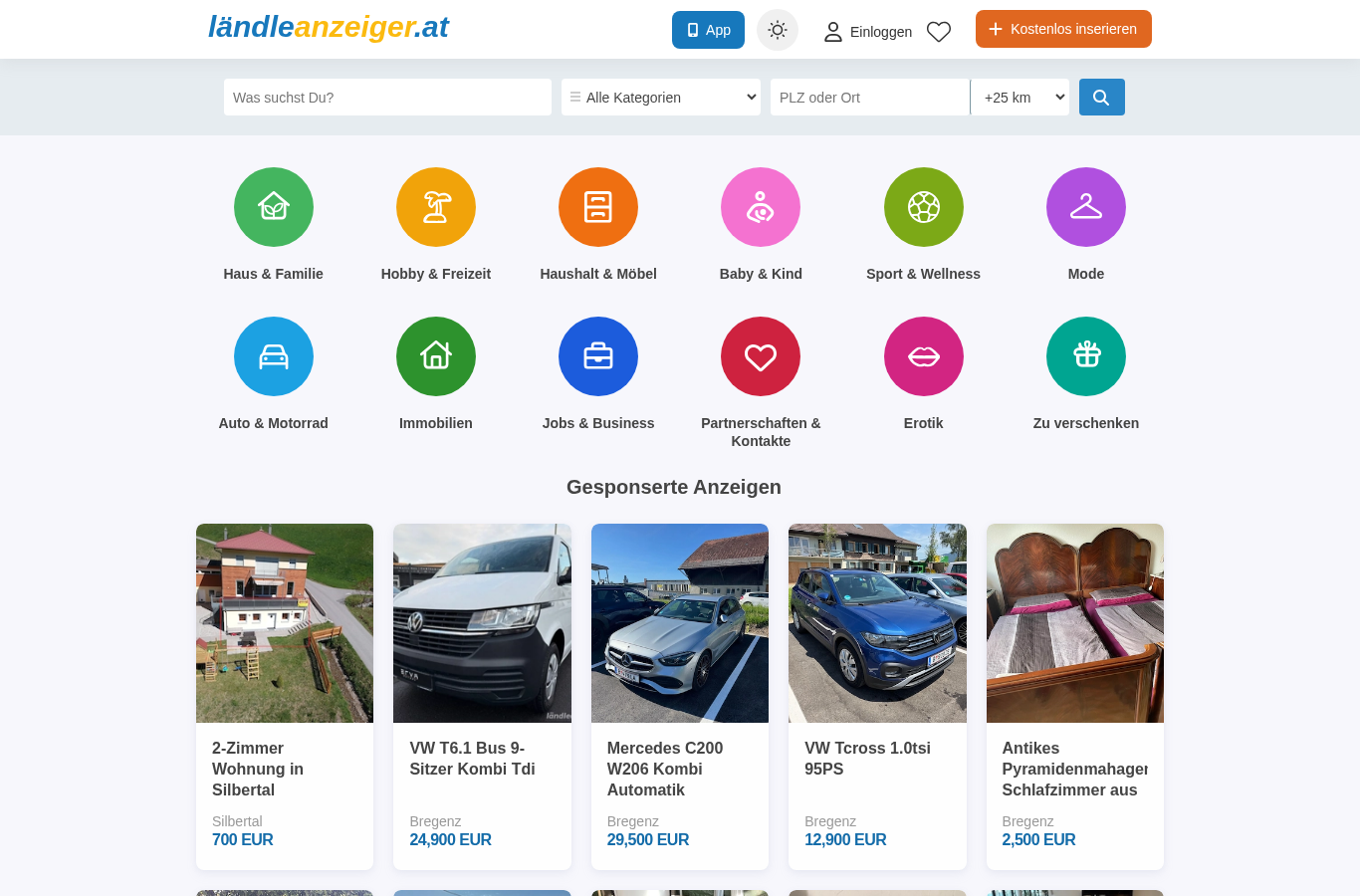Open the favorites heart icon in header
Image resolution: width=1360 pixels, height=896 pixels.
(x=939, y=32)
